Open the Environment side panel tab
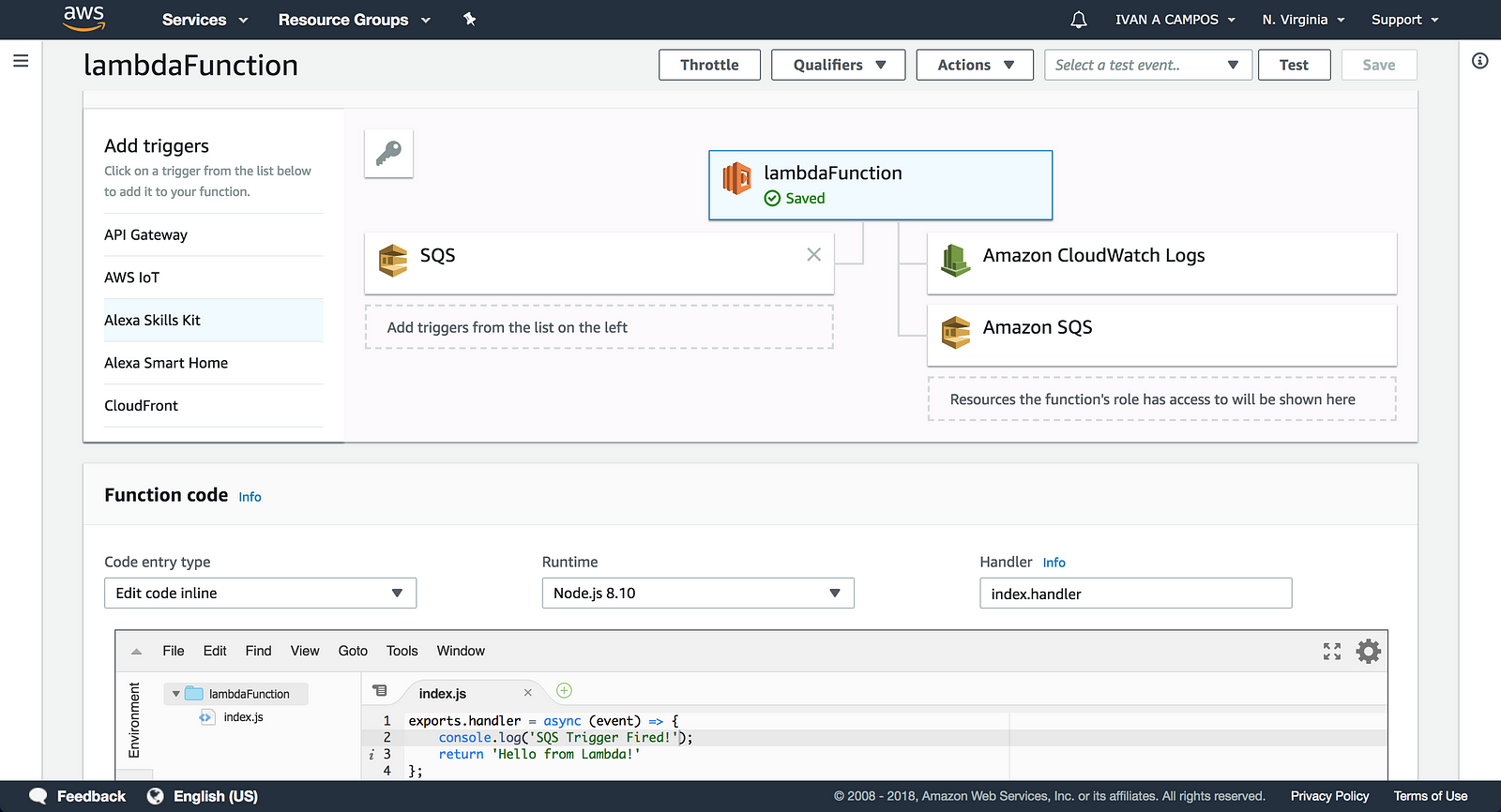Image resolution: width=1501 pixels, height=812 pixels. (134, 720)
